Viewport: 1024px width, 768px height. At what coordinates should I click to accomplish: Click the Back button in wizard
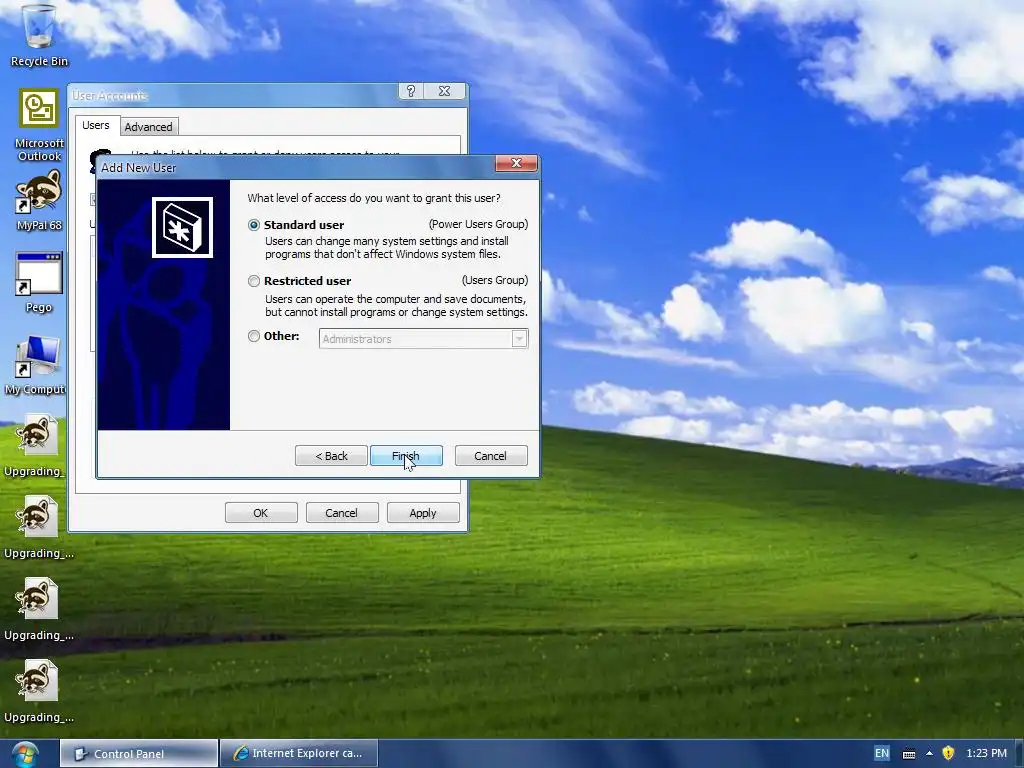tap(331, 456)
